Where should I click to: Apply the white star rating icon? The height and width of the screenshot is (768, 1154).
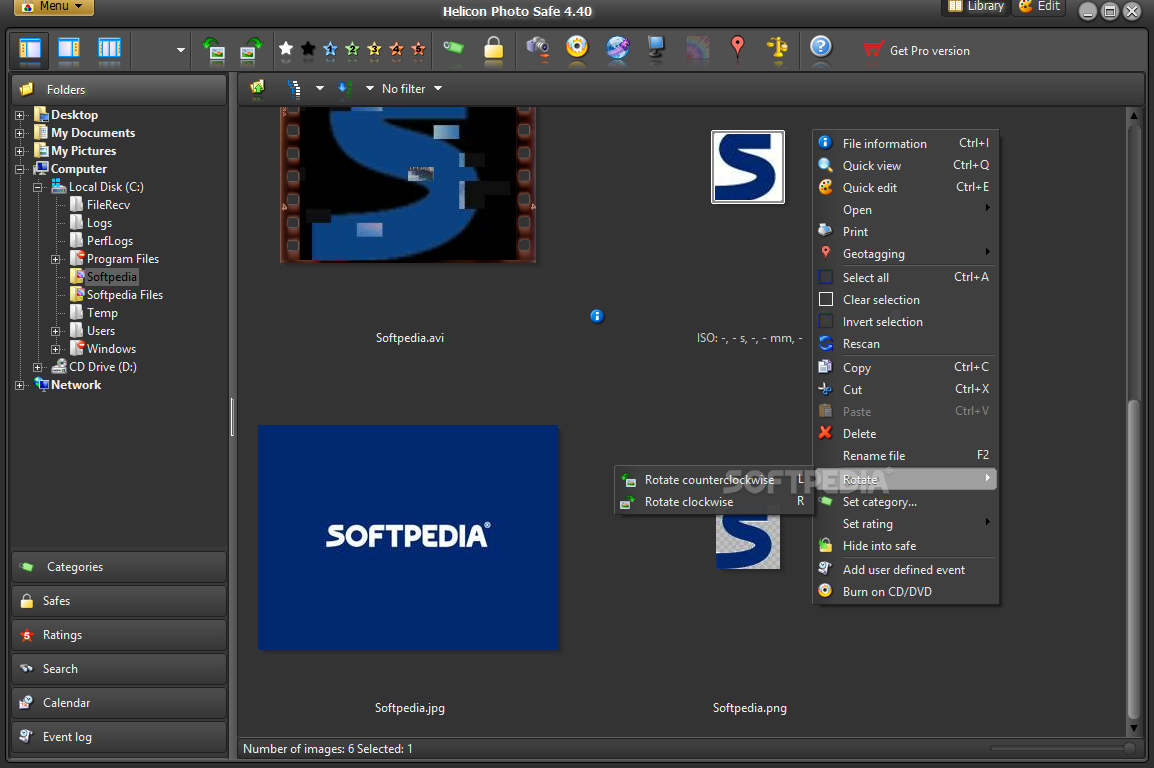(x=286, y=49)
